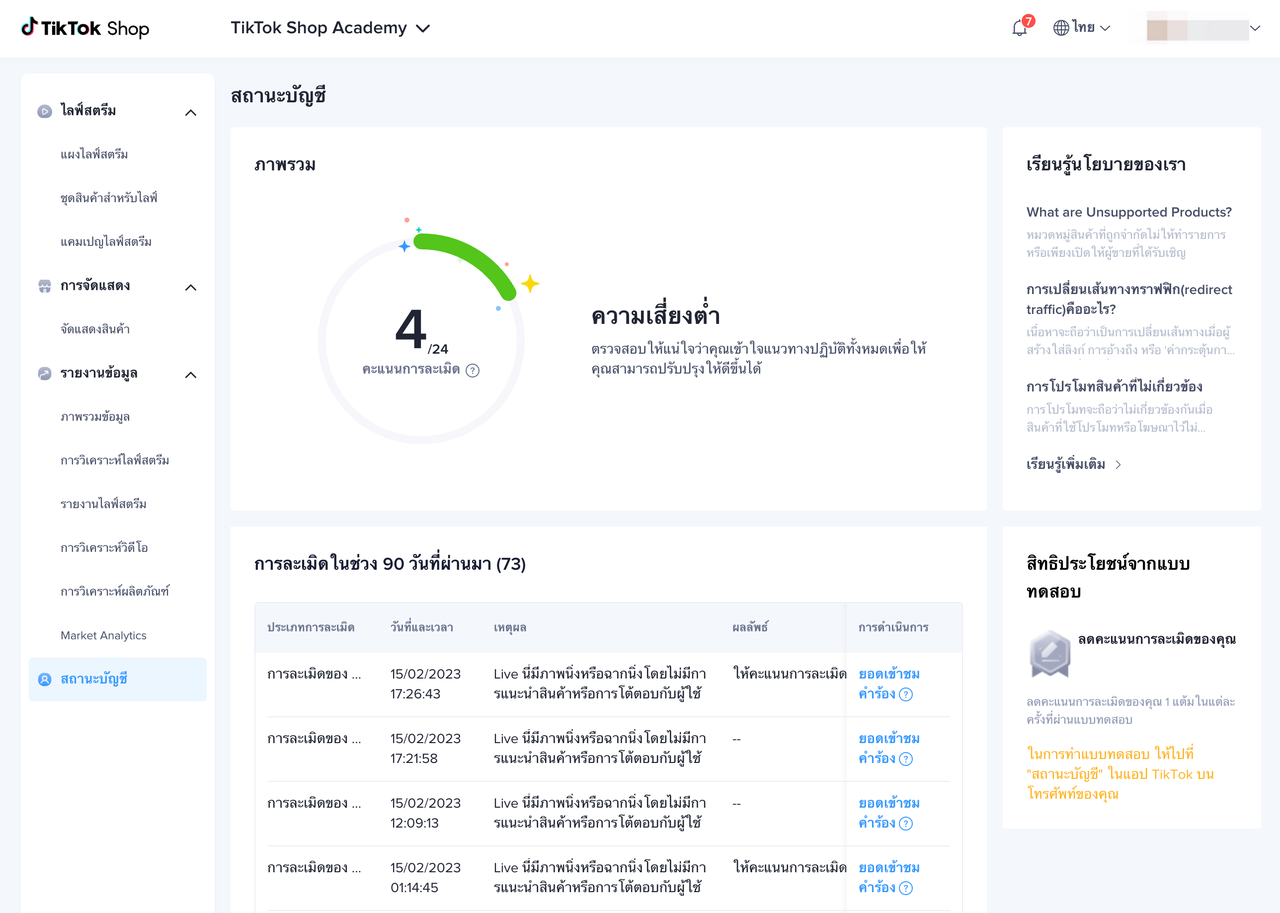Collapse the รายงานข้อมูล sidebar section
Image resolution: width=1280 pixels, height=913 pixels.
tap(191, 374)
